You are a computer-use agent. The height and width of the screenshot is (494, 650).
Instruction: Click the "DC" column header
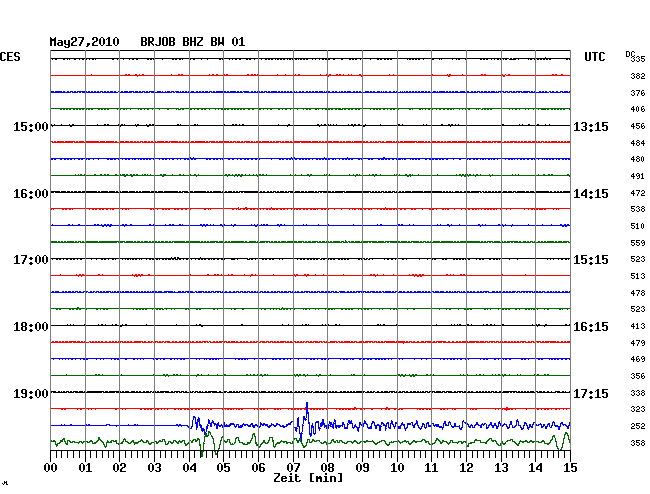coord(630,54)
